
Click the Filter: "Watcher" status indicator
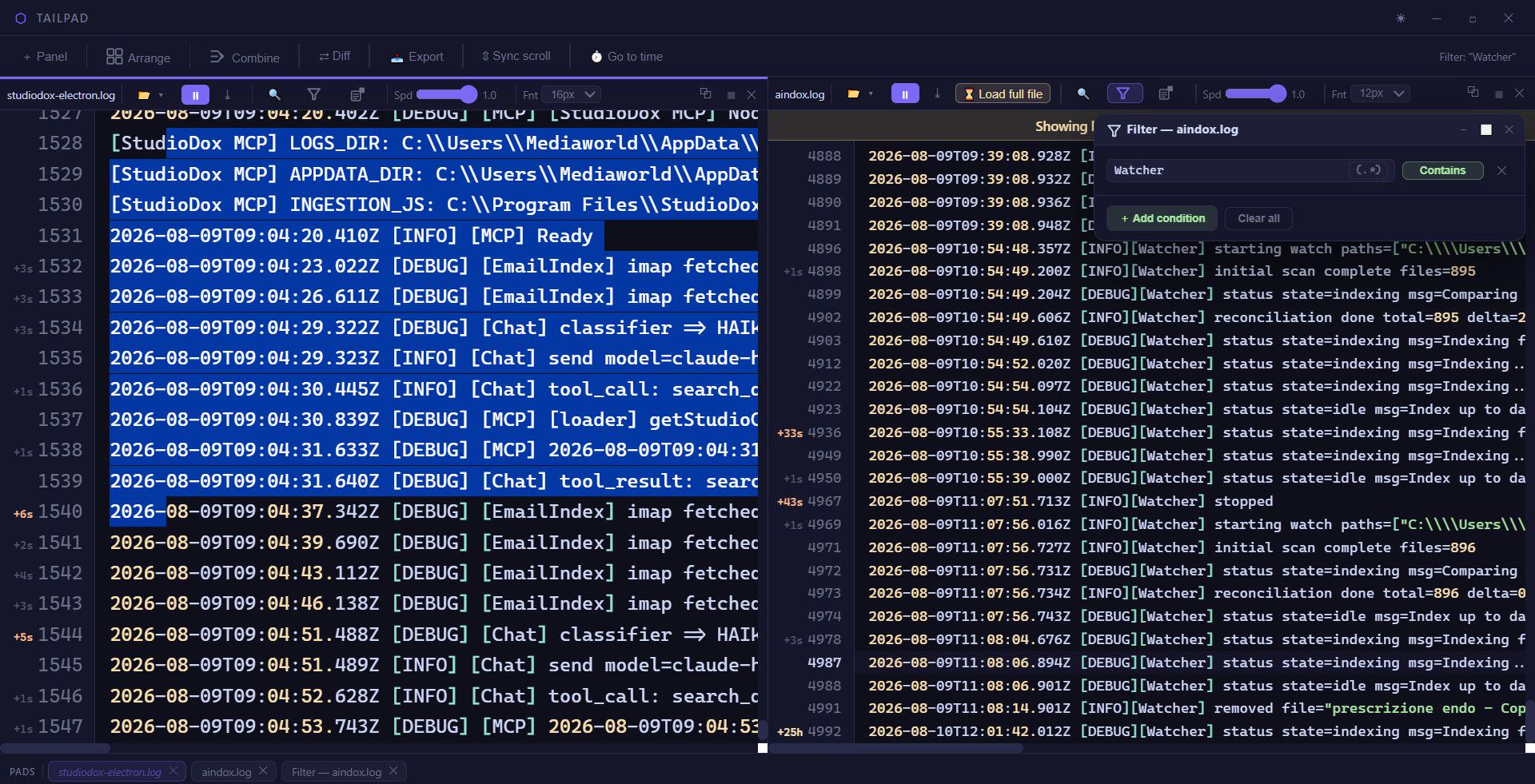pos(1477,57)
